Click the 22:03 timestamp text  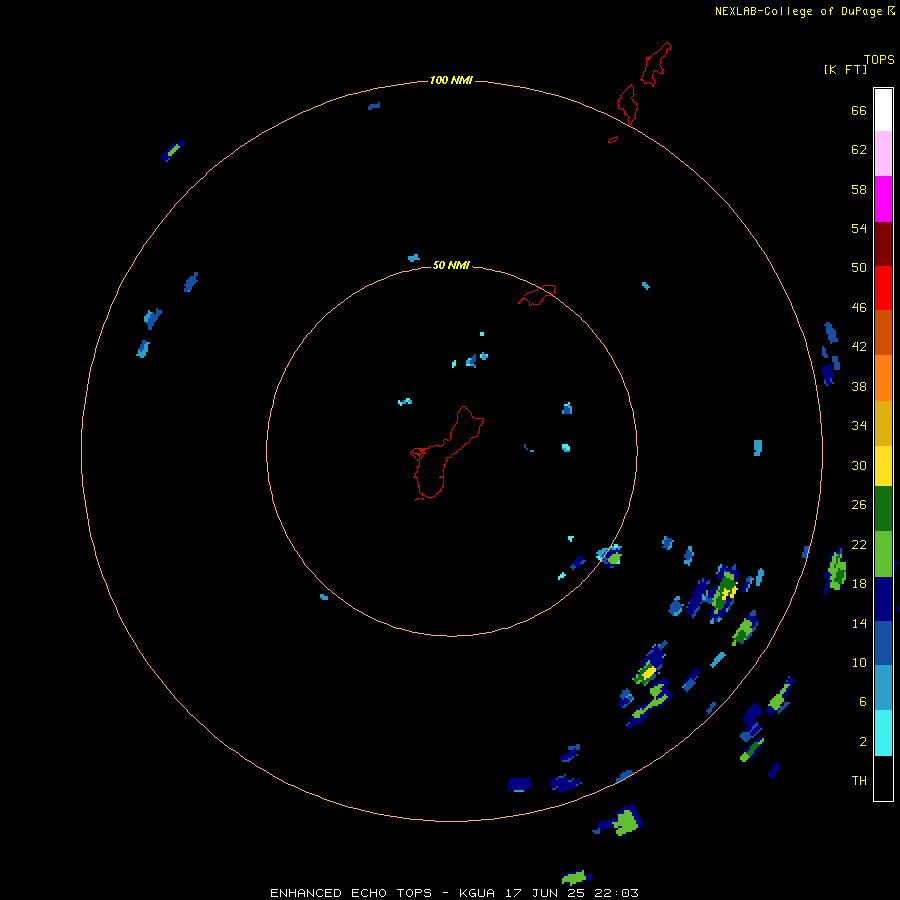pos(617,893)
